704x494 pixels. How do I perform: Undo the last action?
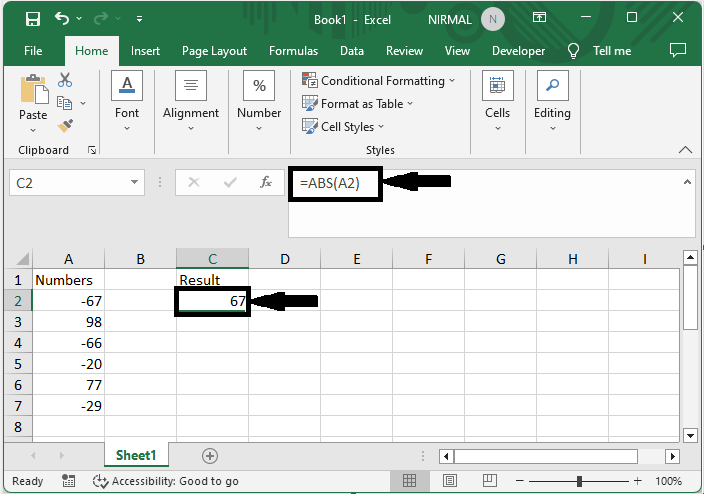pos(62,18)
